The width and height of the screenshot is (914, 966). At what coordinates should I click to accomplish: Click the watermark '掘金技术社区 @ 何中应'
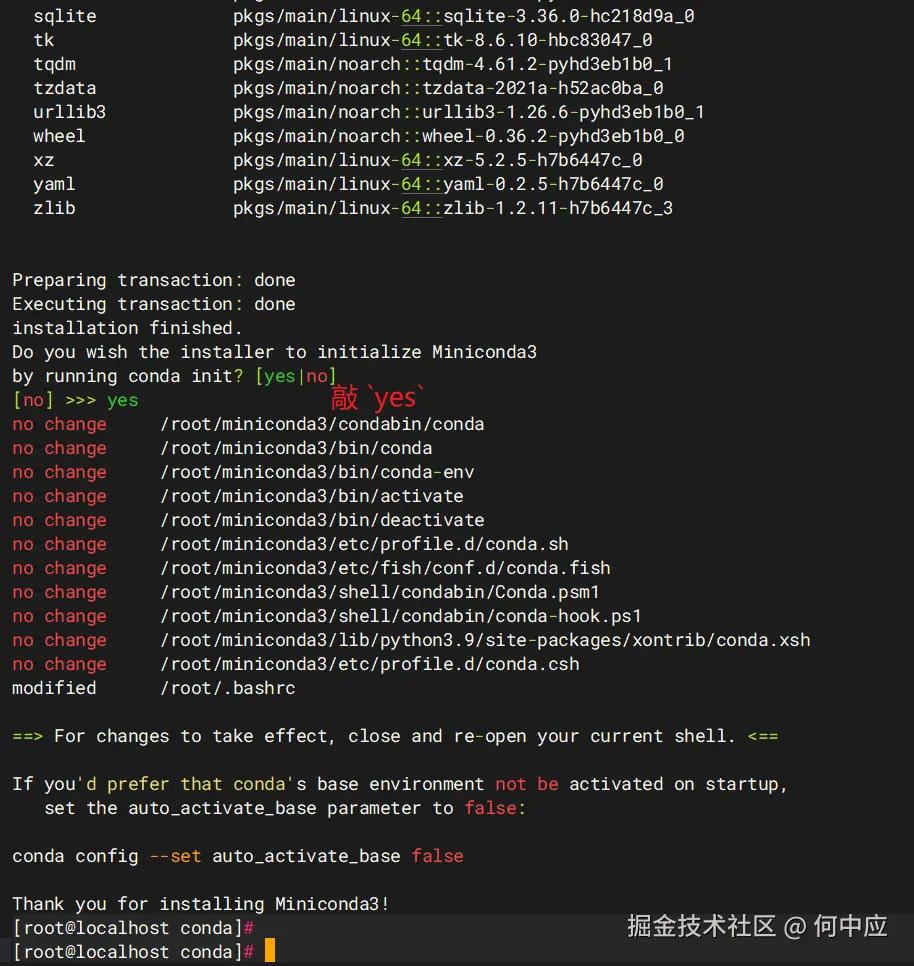(x=757, y=926)
